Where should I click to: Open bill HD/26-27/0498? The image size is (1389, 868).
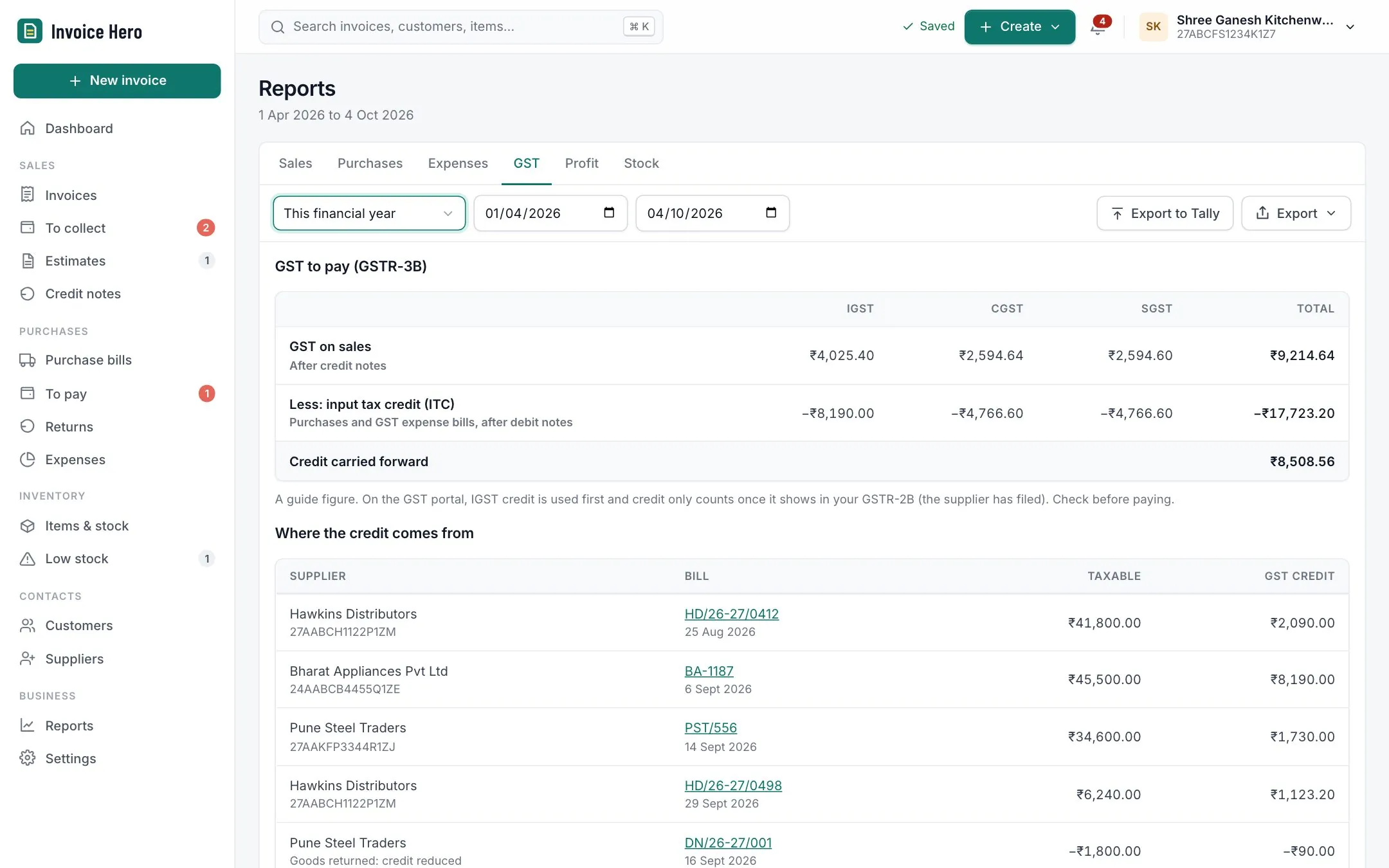coord(733,786)
